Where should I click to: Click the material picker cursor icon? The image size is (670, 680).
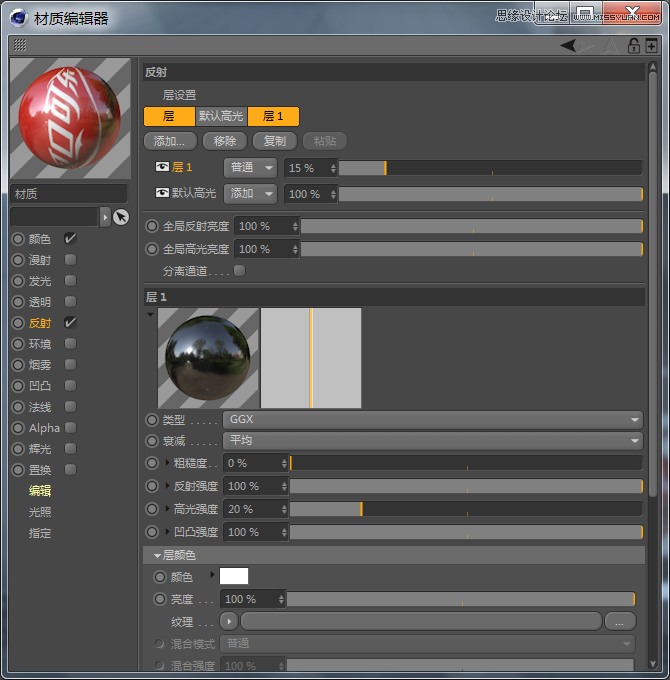click(x=121, y=217)
